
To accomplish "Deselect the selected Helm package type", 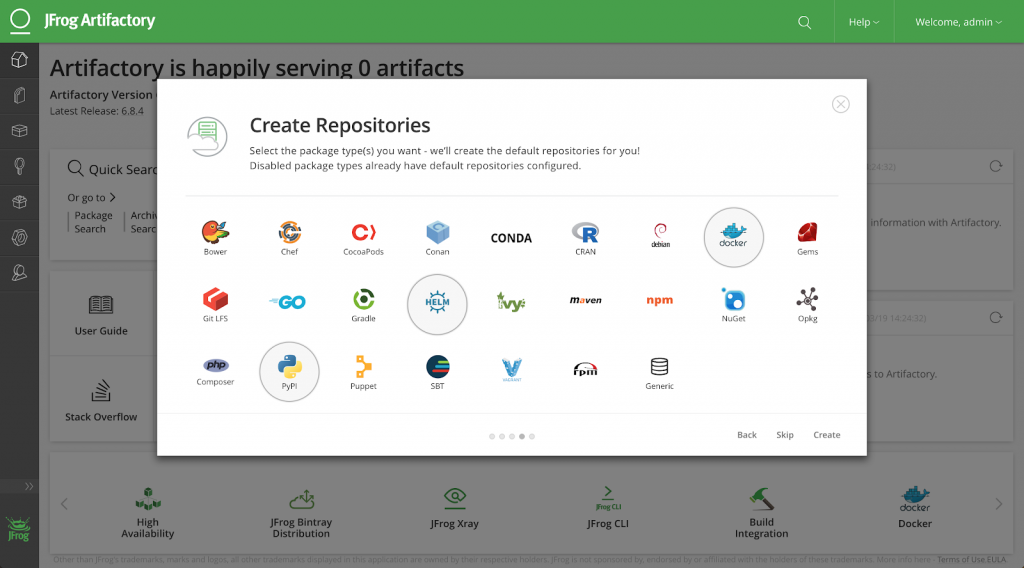I will coord(437,304).
